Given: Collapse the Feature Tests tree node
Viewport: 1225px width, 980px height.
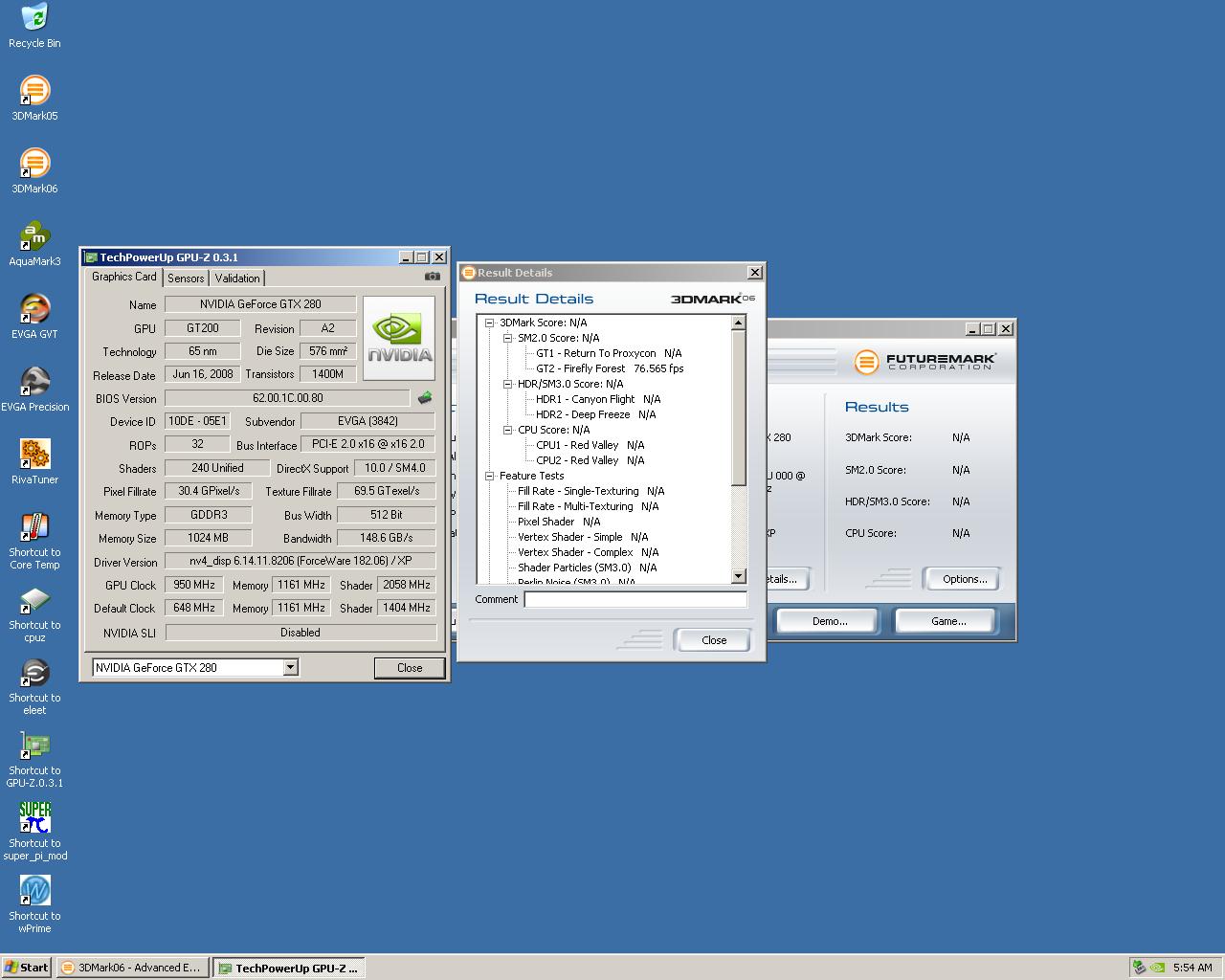Looking at the screenshot, I should point(489,476).
